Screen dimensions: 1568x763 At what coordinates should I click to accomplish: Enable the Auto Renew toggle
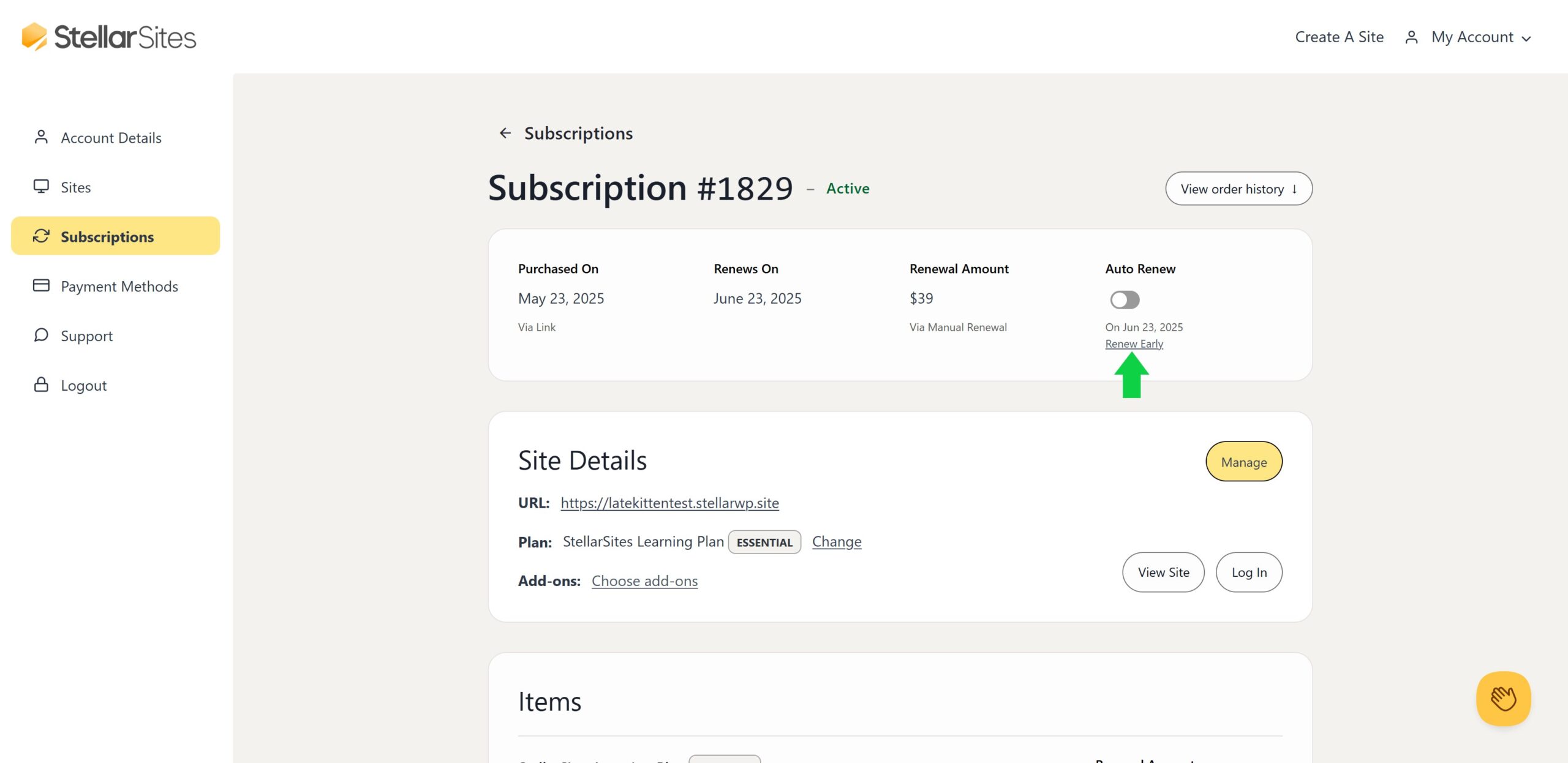tap(1125, 299)
